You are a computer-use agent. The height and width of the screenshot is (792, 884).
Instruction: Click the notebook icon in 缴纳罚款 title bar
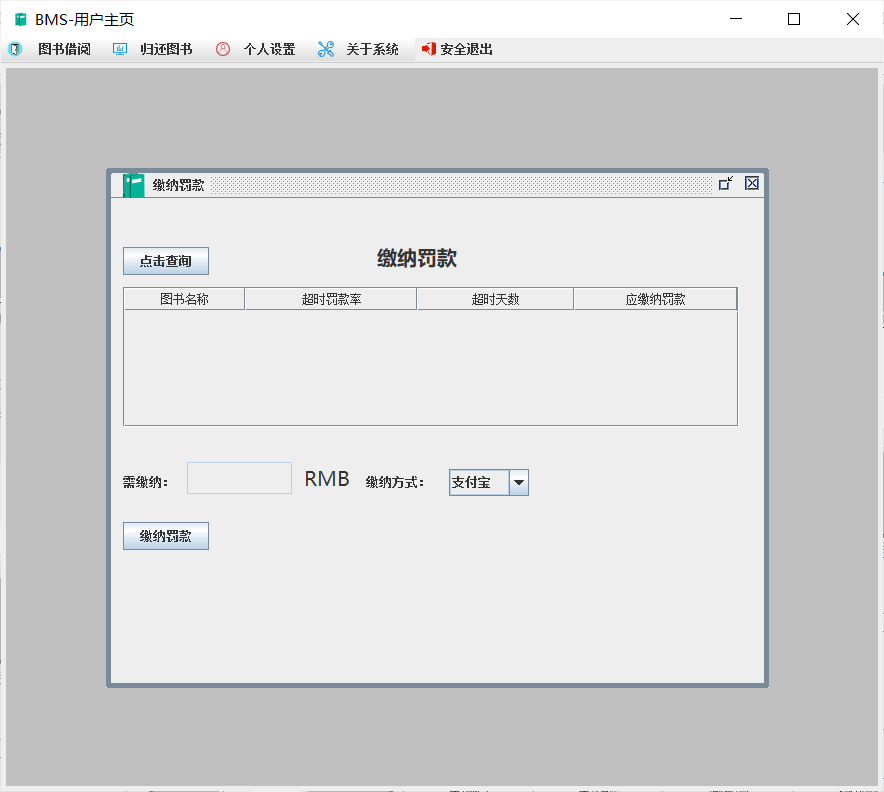pyautogui.click(x=132, y=185)
